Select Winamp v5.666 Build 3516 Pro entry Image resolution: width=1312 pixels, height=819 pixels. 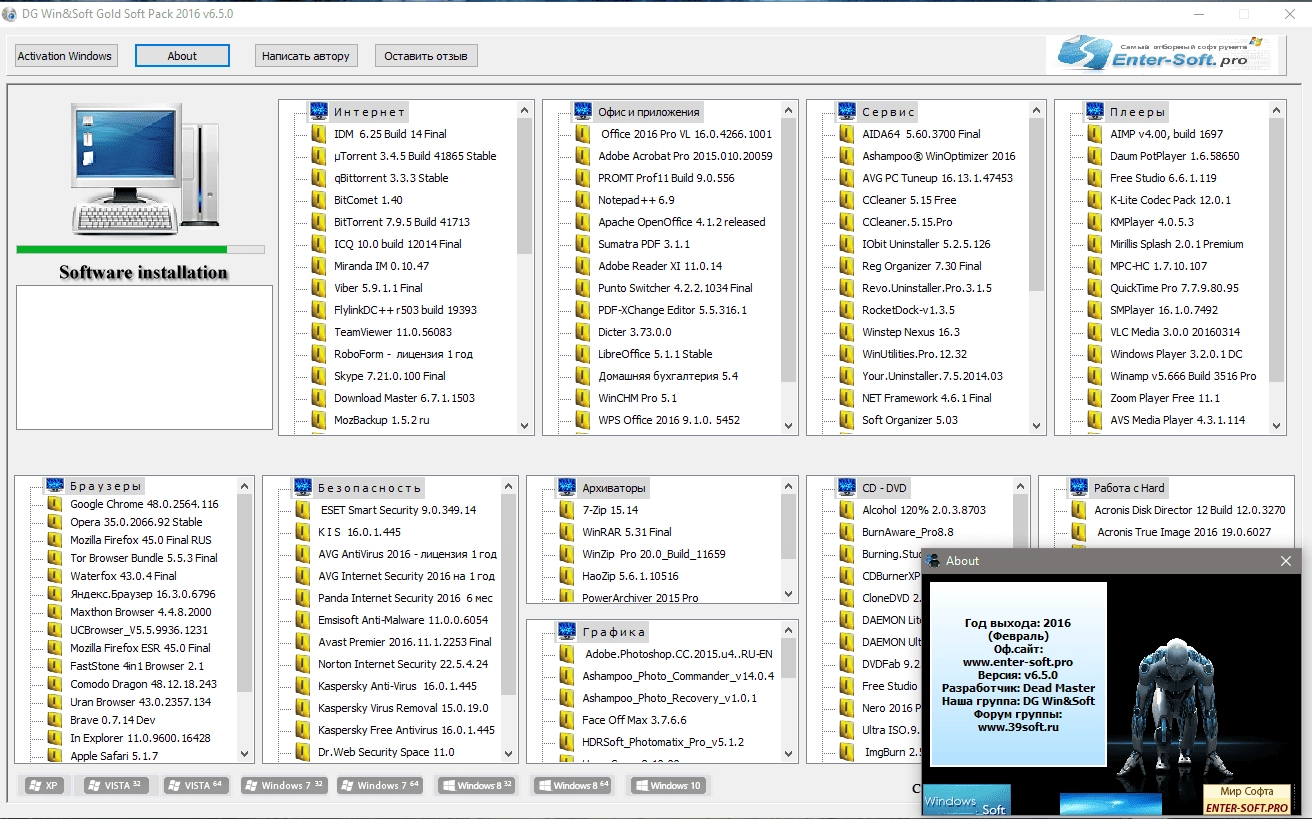pos(1183,376)
